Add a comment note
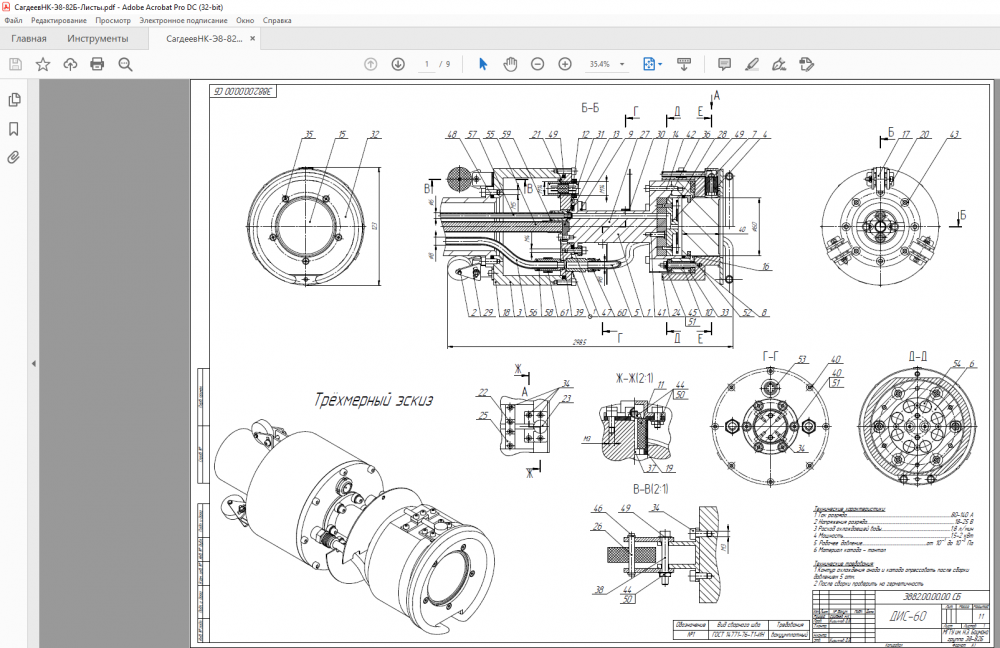 724,64
